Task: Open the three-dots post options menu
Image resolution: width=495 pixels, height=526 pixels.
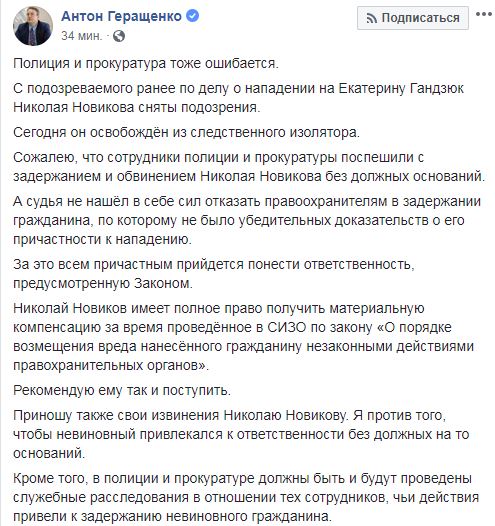Action: point(484,14)
